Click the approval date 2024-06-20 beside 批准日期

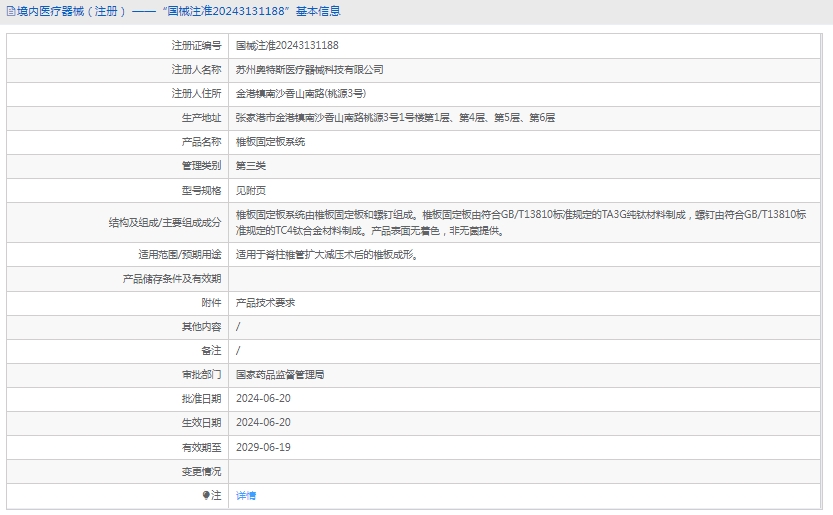[x=263, y=399]
